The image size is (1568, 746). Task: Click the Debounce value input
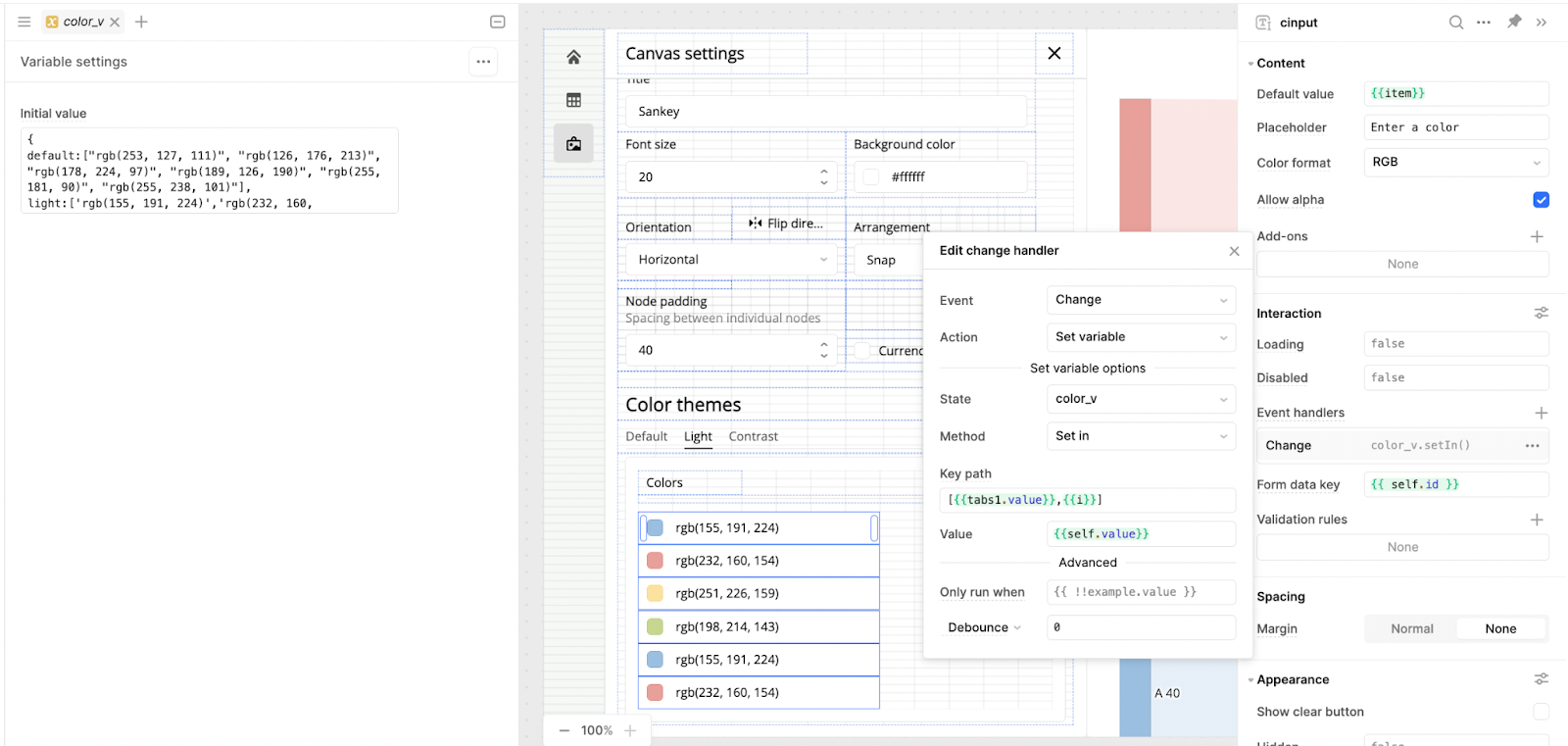[x=1141, y=627]
